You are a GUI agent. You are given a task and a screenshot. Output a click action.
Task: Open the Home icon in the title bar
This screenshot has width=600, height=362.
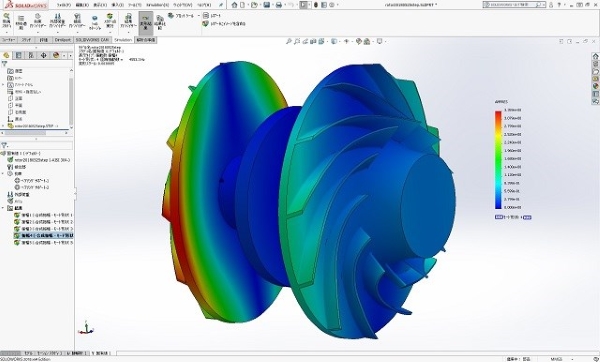pyautogui.click(x=235, y=5)
